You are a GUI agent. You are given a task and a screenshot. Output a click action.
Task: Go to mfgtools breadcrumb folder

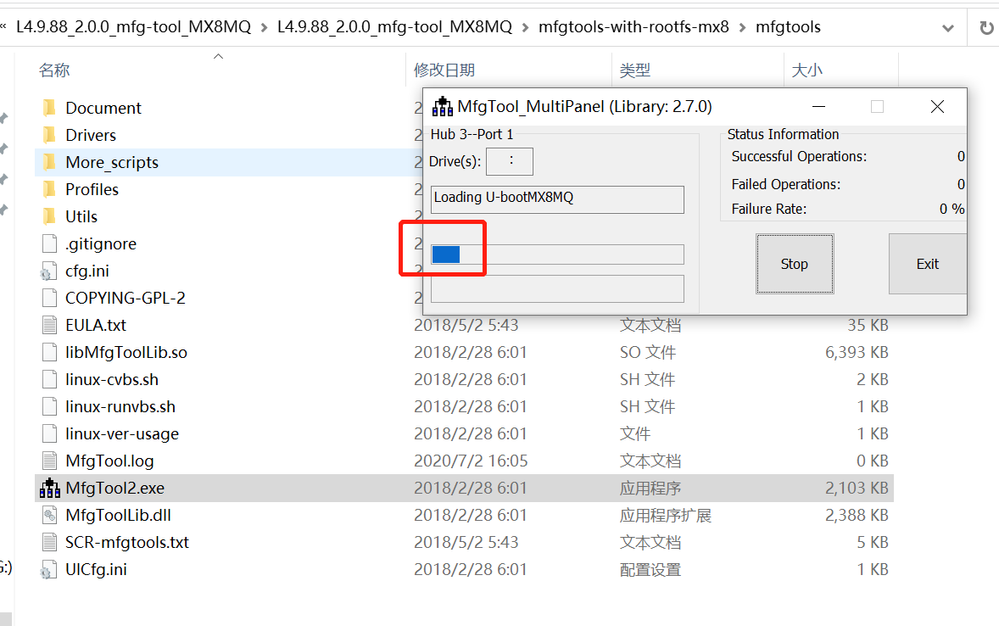tap(788, 27)
